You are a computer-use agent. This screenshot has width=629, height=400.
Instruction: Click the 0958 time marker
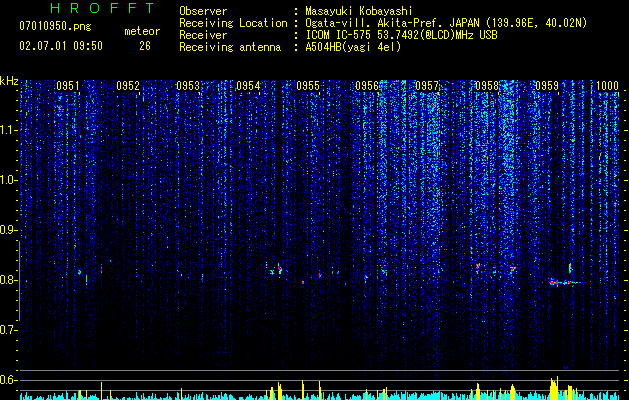[x=487, y=86]
